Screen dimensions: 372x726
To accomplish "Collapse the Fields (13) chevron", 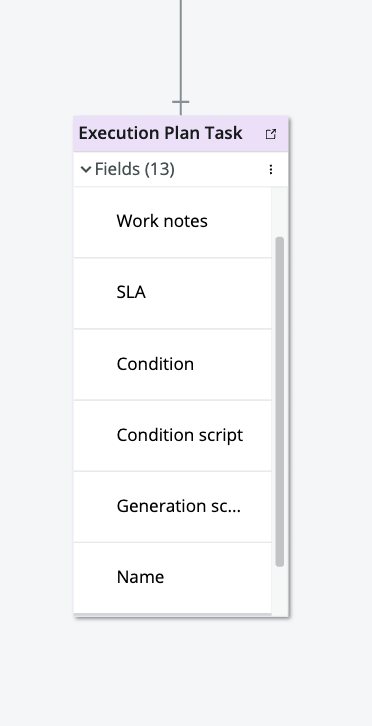I will 86,169.
